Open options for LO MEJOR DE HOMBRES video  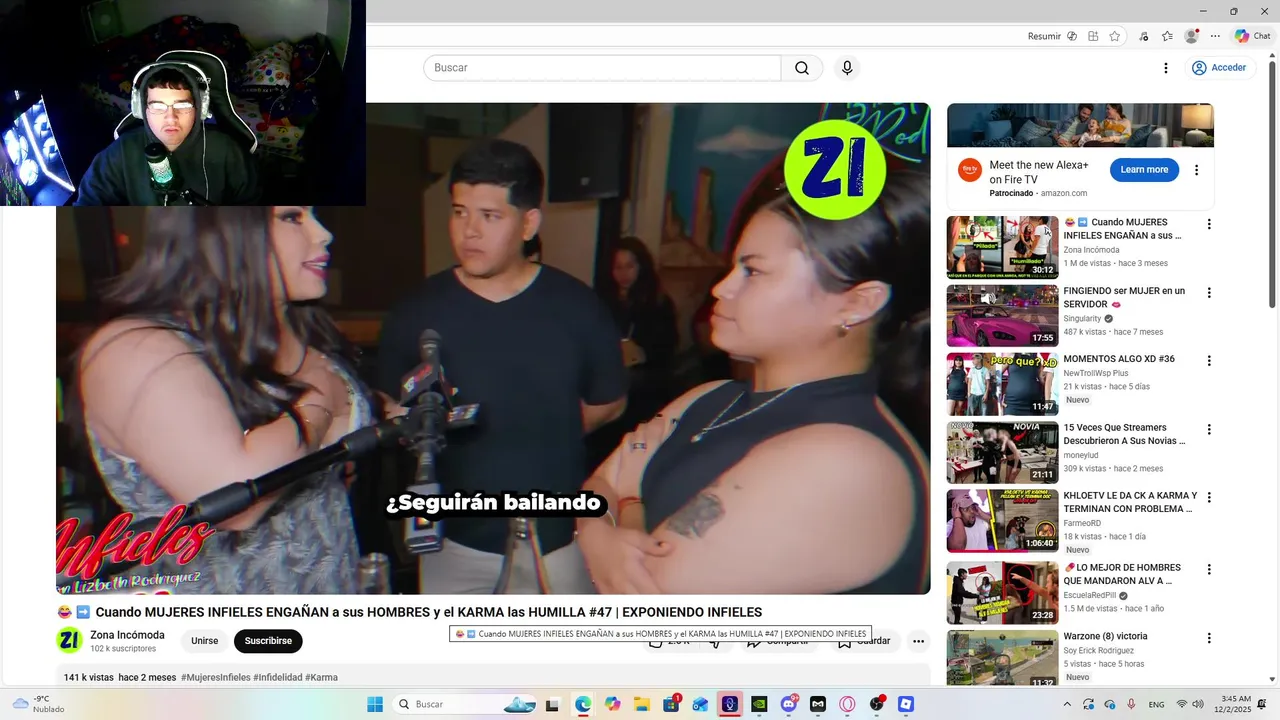coord(1209,569)
